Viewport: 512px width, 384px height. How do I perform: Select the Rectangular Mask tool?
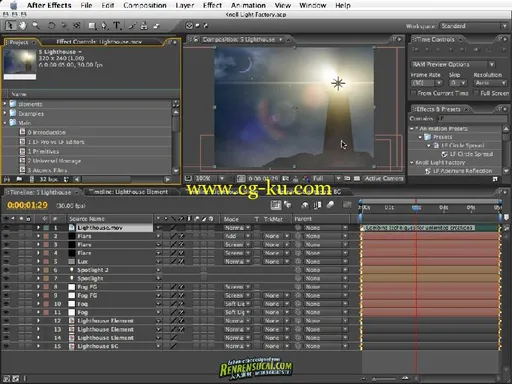(92, 26)
